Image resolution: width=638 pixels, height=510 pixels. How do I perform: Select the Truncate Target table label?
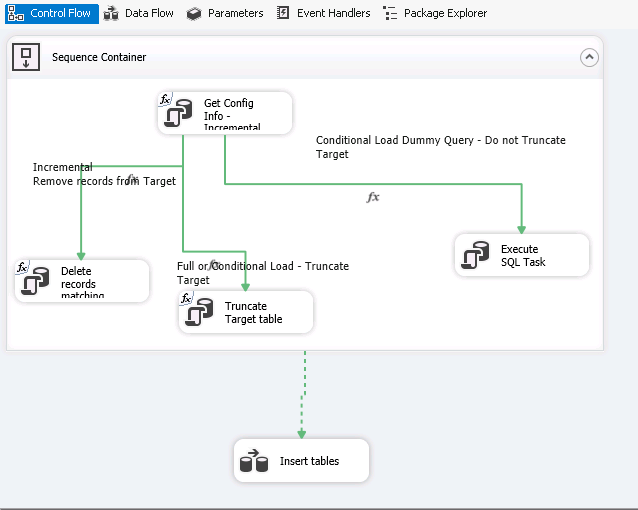tap(253, 313)
